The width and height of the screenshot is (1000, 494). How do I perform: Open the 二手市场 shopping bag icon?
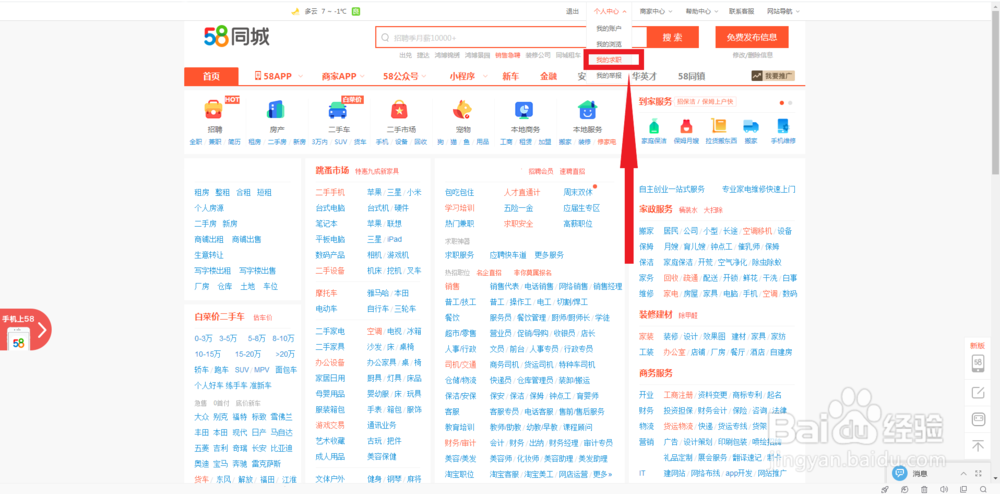(400, 110)
